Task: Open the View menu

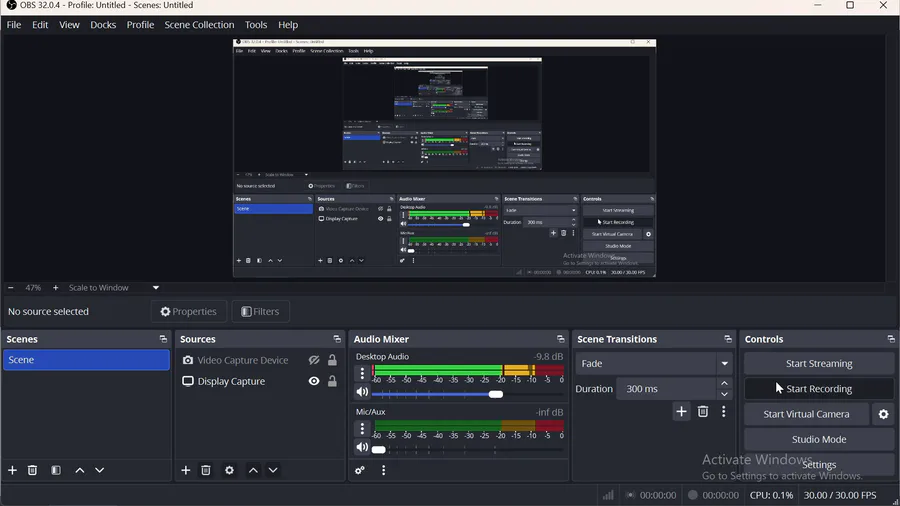Action: [69, 25]
